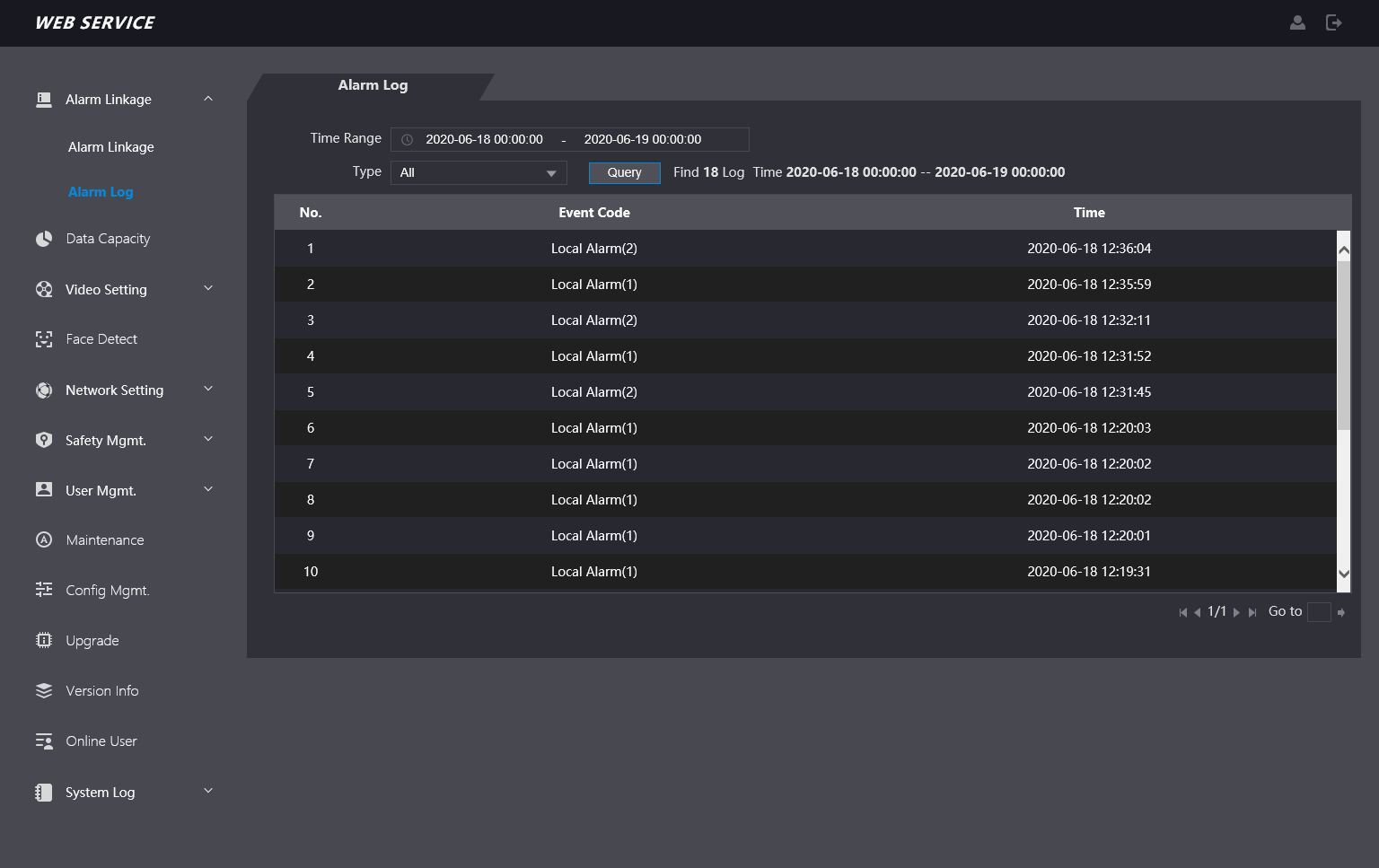This screenshot has height=868, width=1379.
Task: Open the Online User page
Action: 101,741
